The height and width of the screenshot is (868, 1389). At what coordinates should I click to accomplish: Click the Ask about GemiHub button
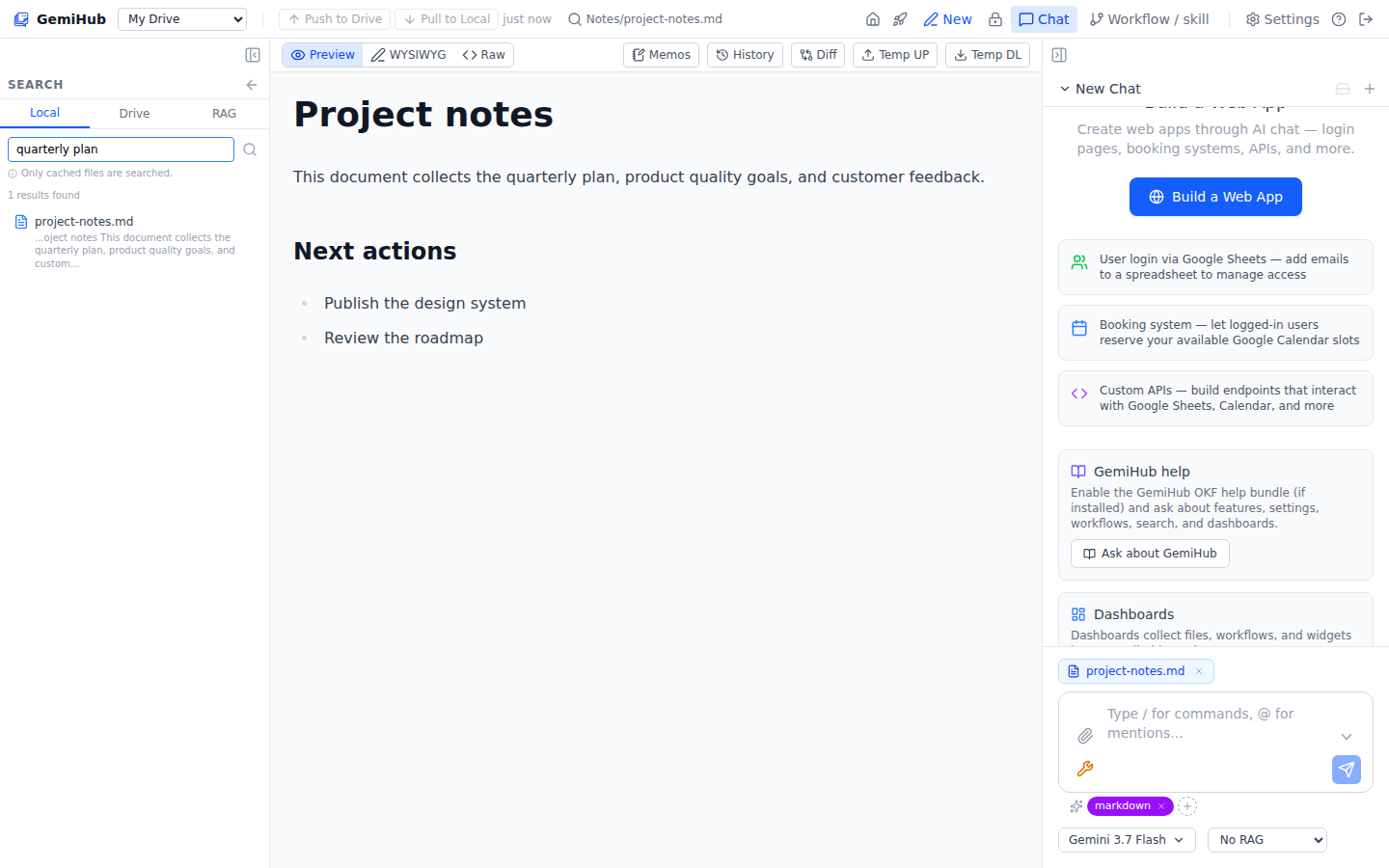tap(1150, 554)
